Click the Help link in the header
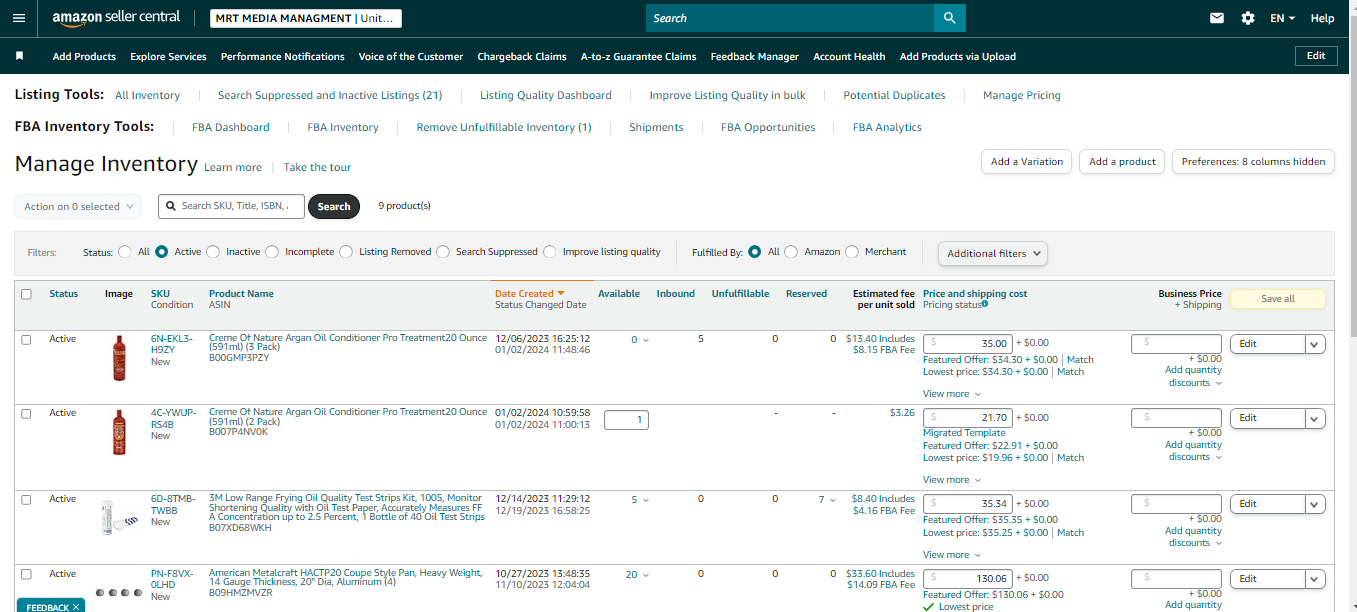Screen dimensions: 1357x612 click(1322, 18)
